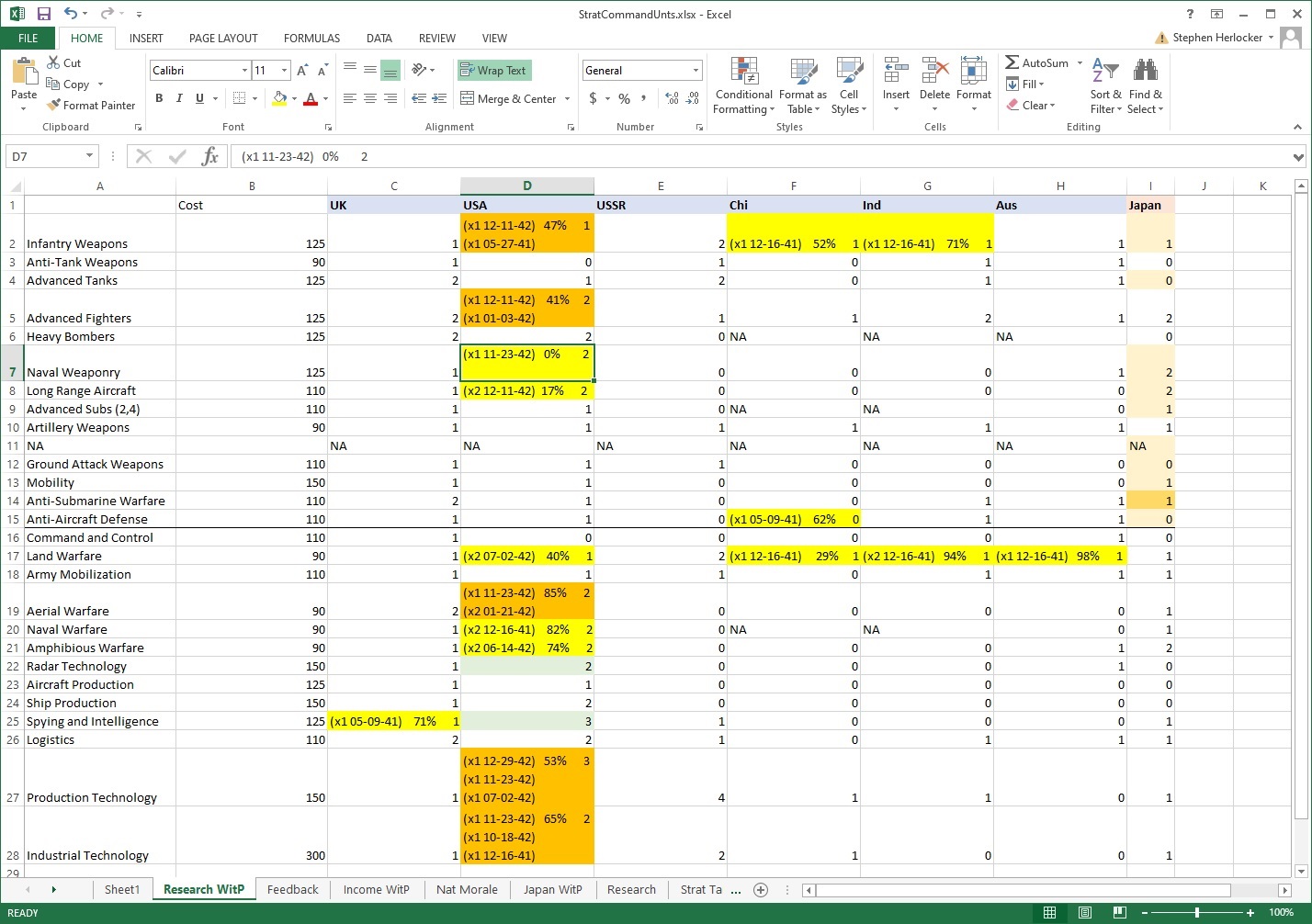
Task: Switch to the Japan WitP sheet
Action: click(x=552, y=889)
